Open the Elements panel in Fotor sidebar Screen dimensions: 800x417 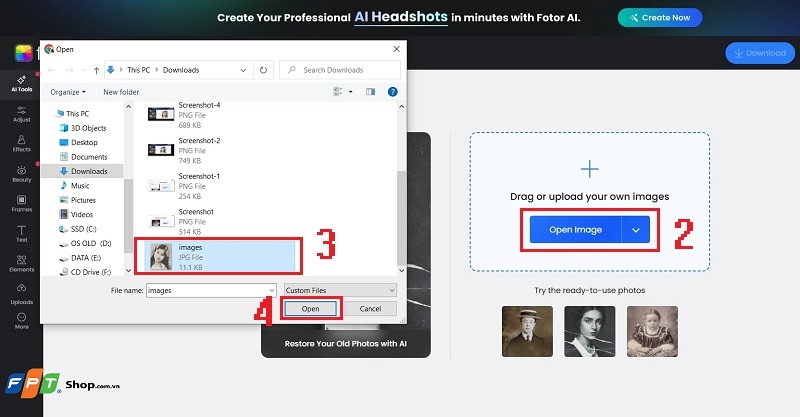tap(21, 264)
